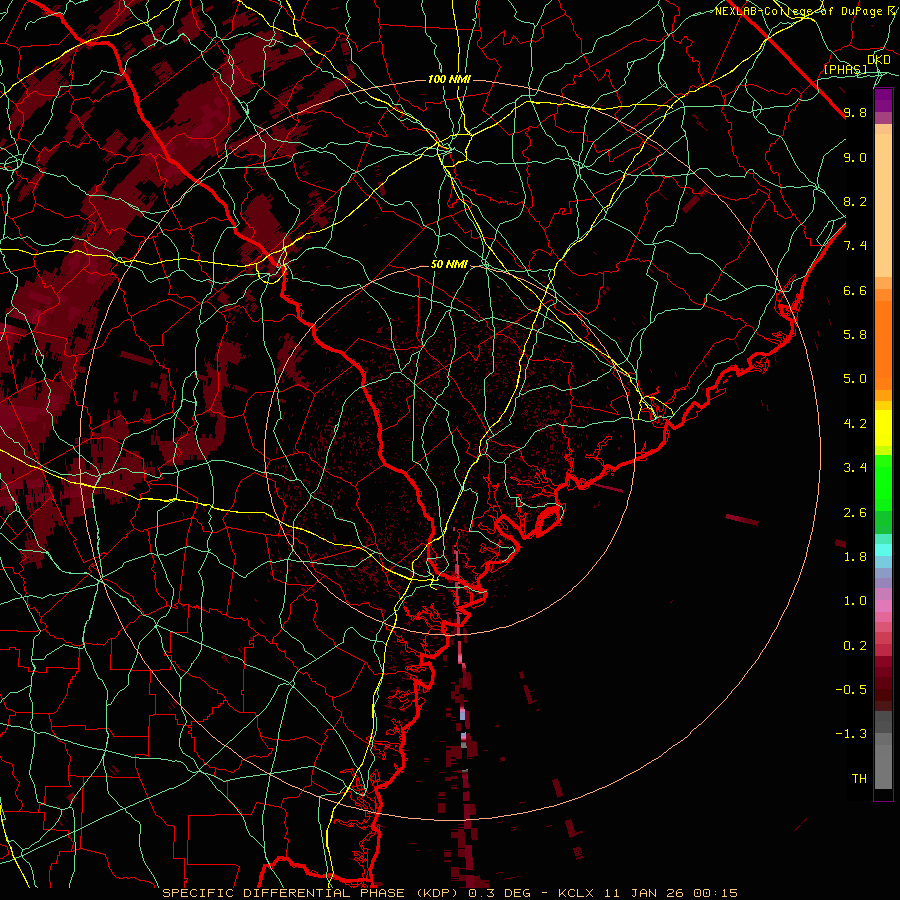
Task: Click the TH threshold label on the scale
Action: tap(859, 779)
